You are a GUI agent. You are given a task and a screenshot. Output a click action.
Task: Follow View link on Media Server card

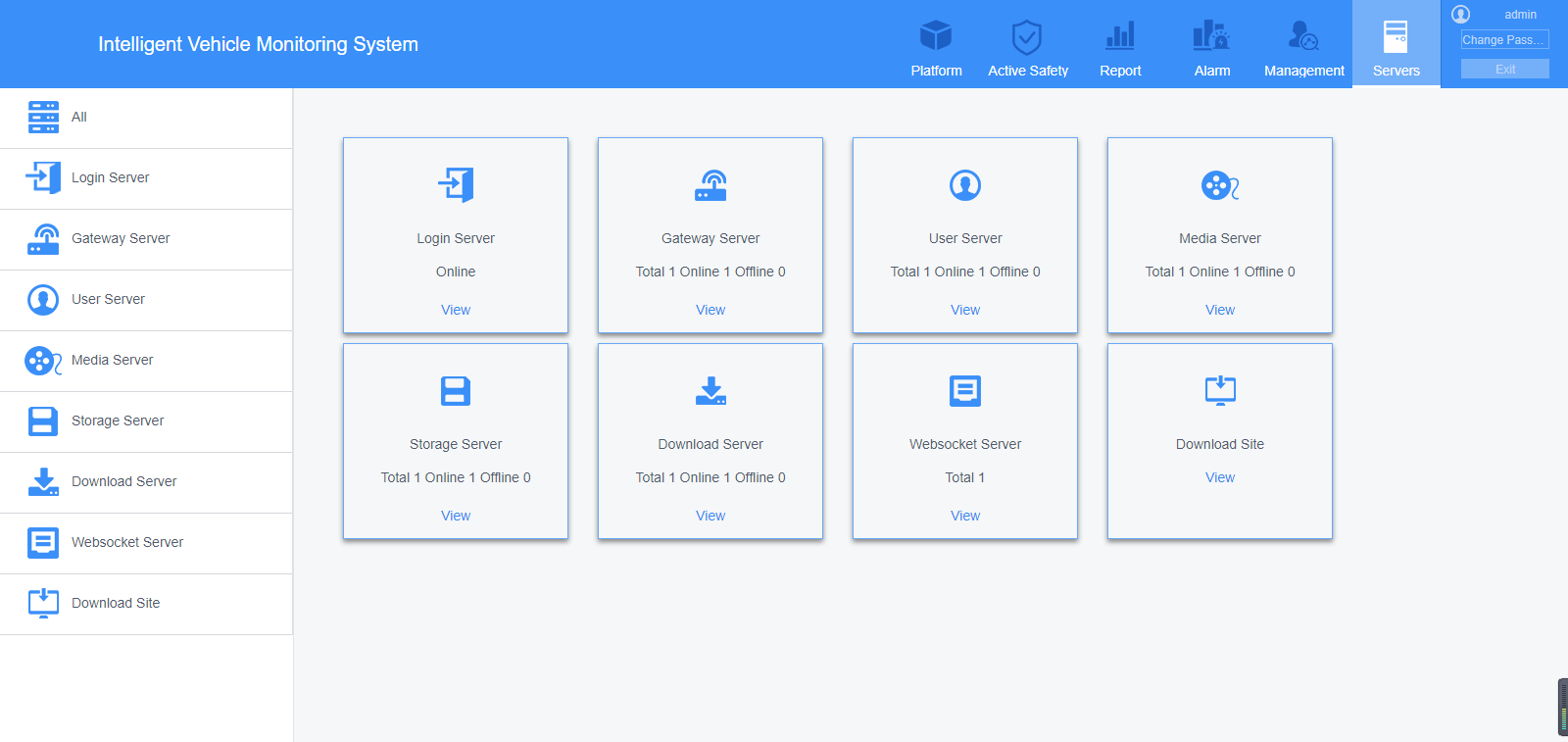pos(1220,310)
